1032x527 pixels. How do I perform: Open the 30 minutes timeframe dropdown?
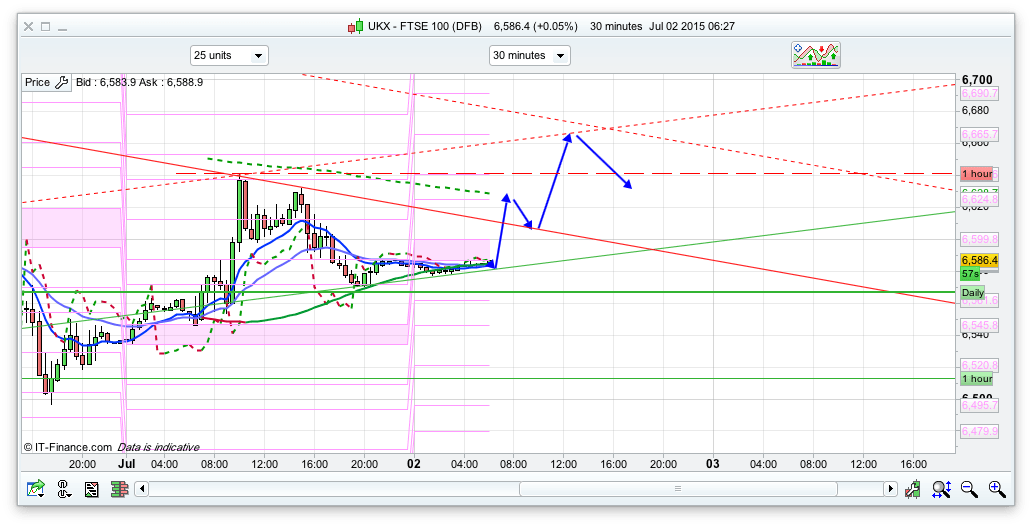529,56
